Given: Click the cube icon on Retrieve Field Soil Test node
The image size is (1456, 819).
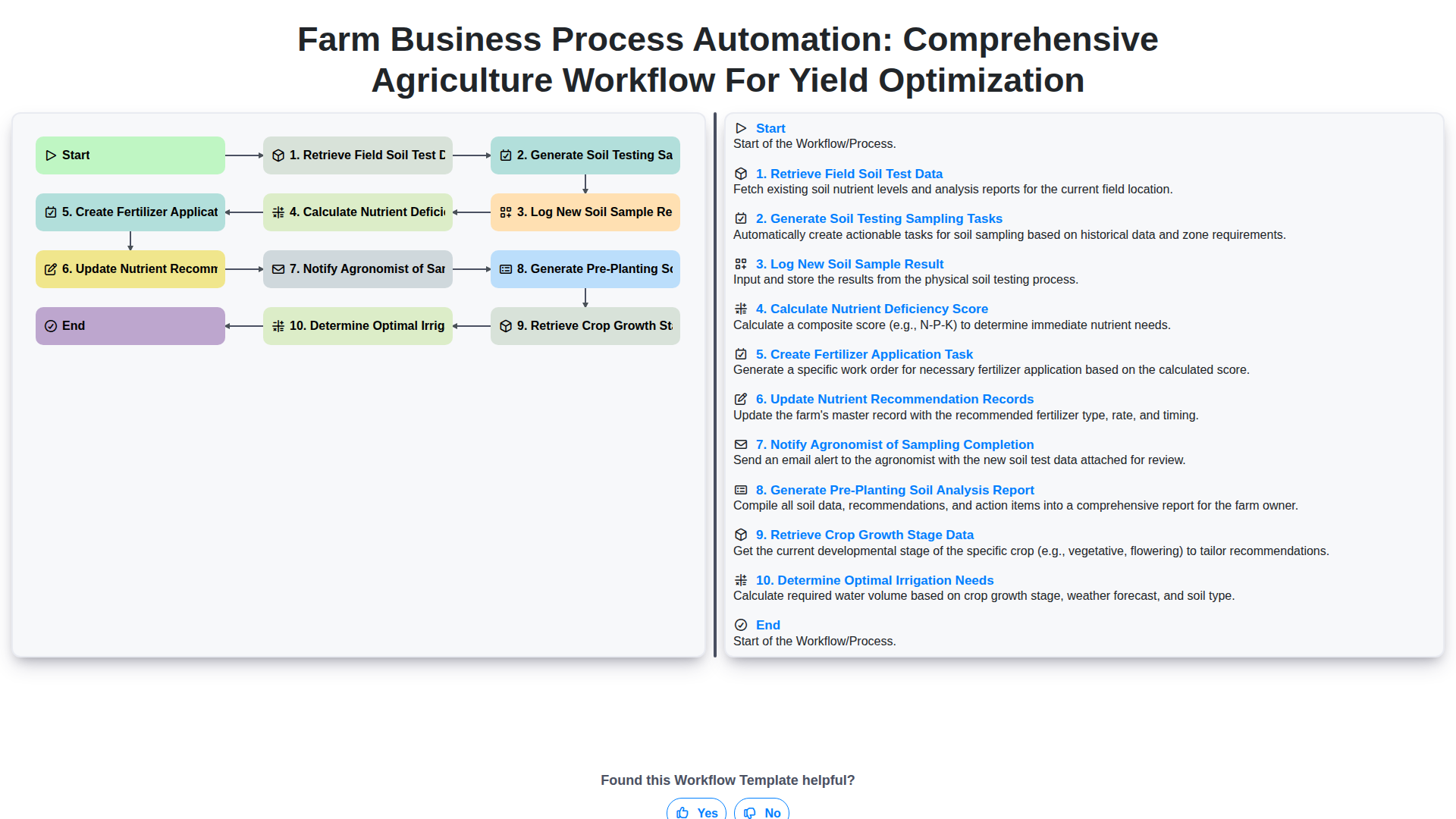Looking at the screenshot, I should (x=278, y=155).
